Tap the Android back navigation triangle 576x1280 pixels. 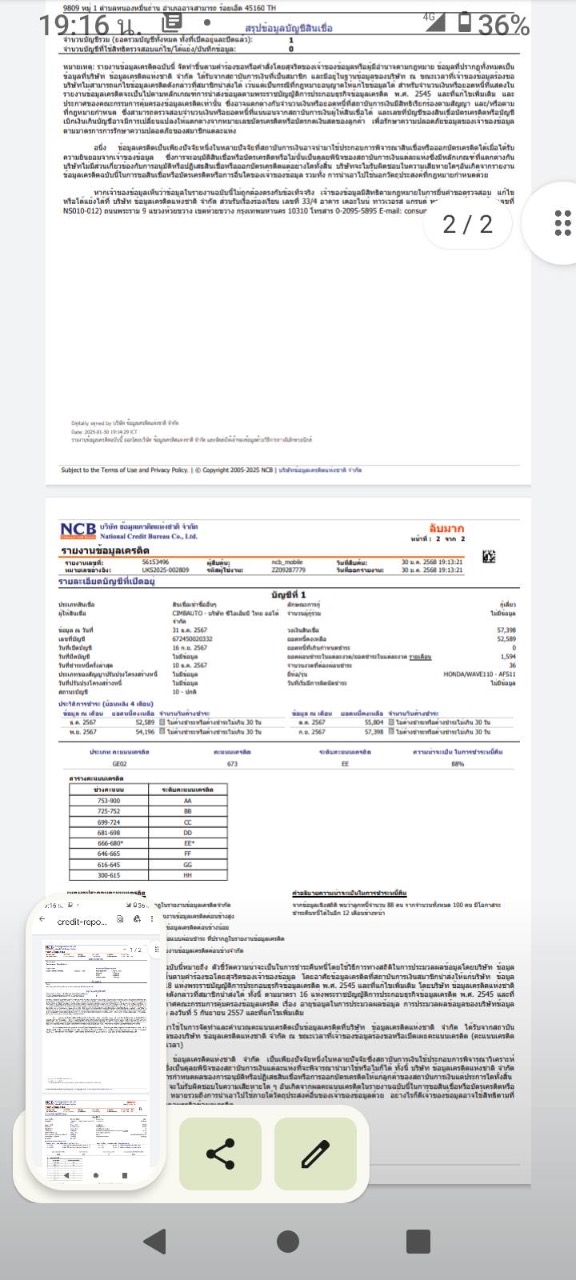pos(154,1241)
